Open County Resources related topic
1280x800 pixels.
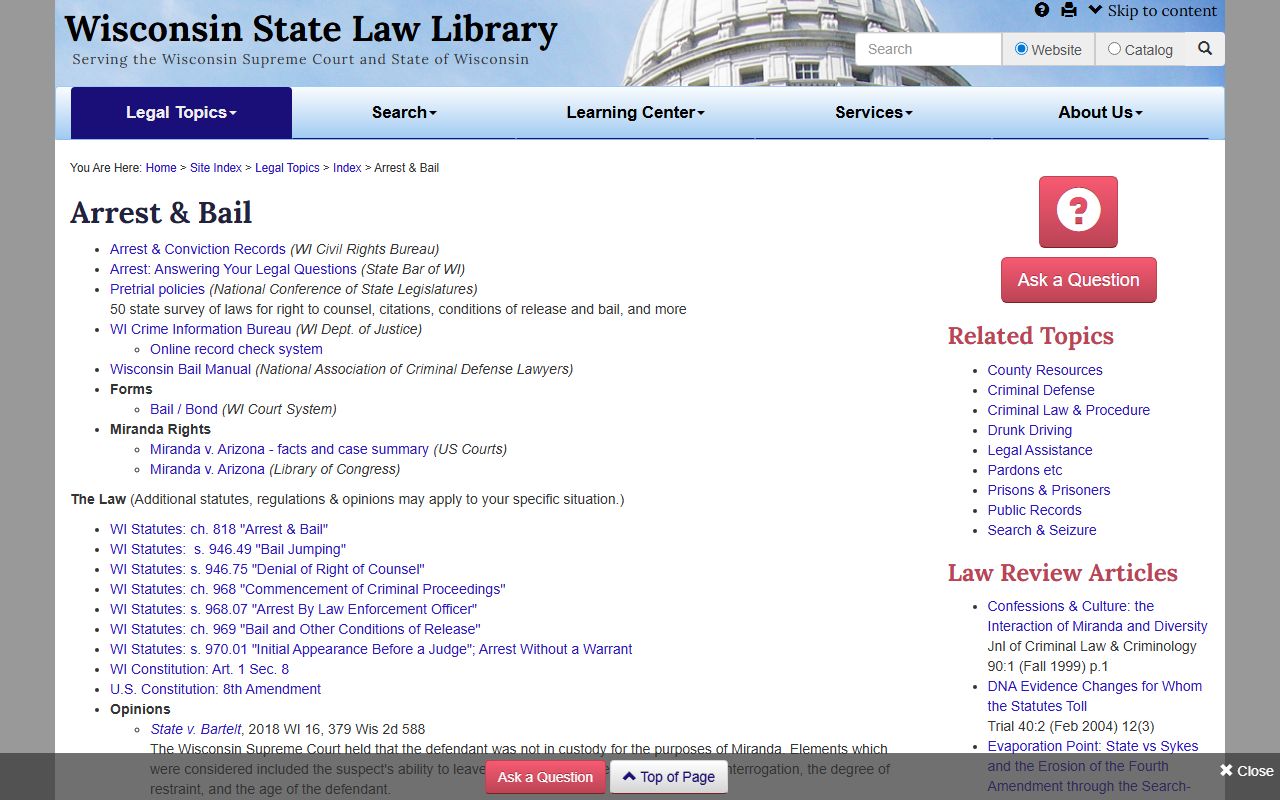[x=1045, y=370]
